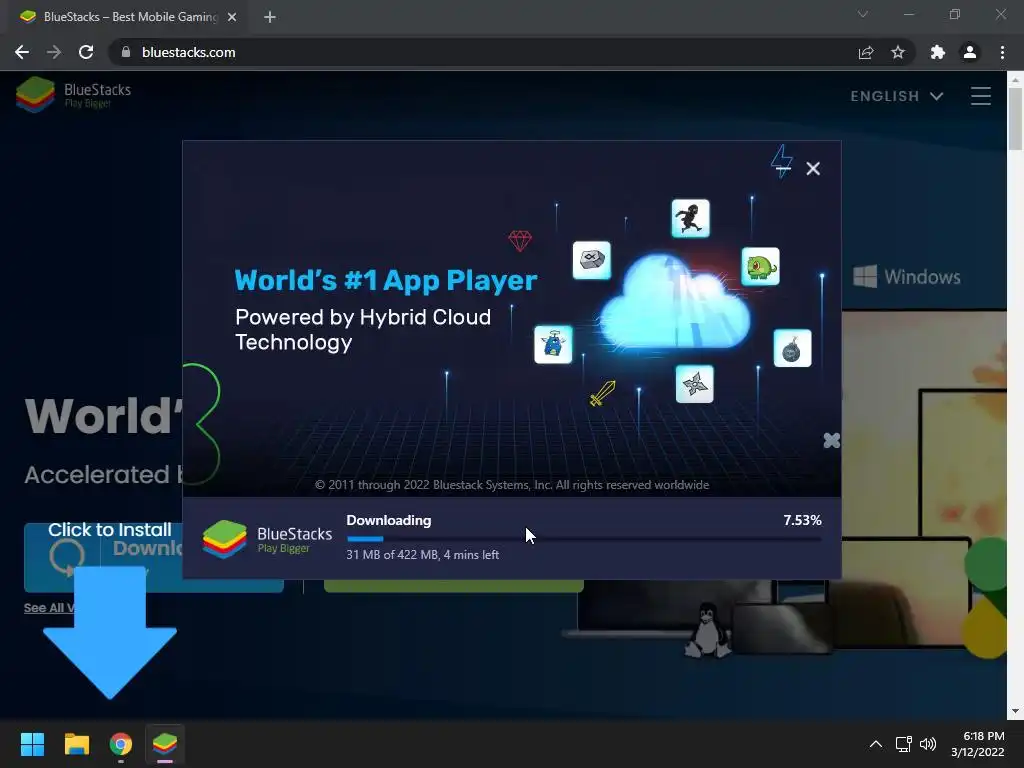1024x768 pixels.
Task: Click the '31 MB of 422 MB, 4 mins left' text
Action: (x=423, y=554)
